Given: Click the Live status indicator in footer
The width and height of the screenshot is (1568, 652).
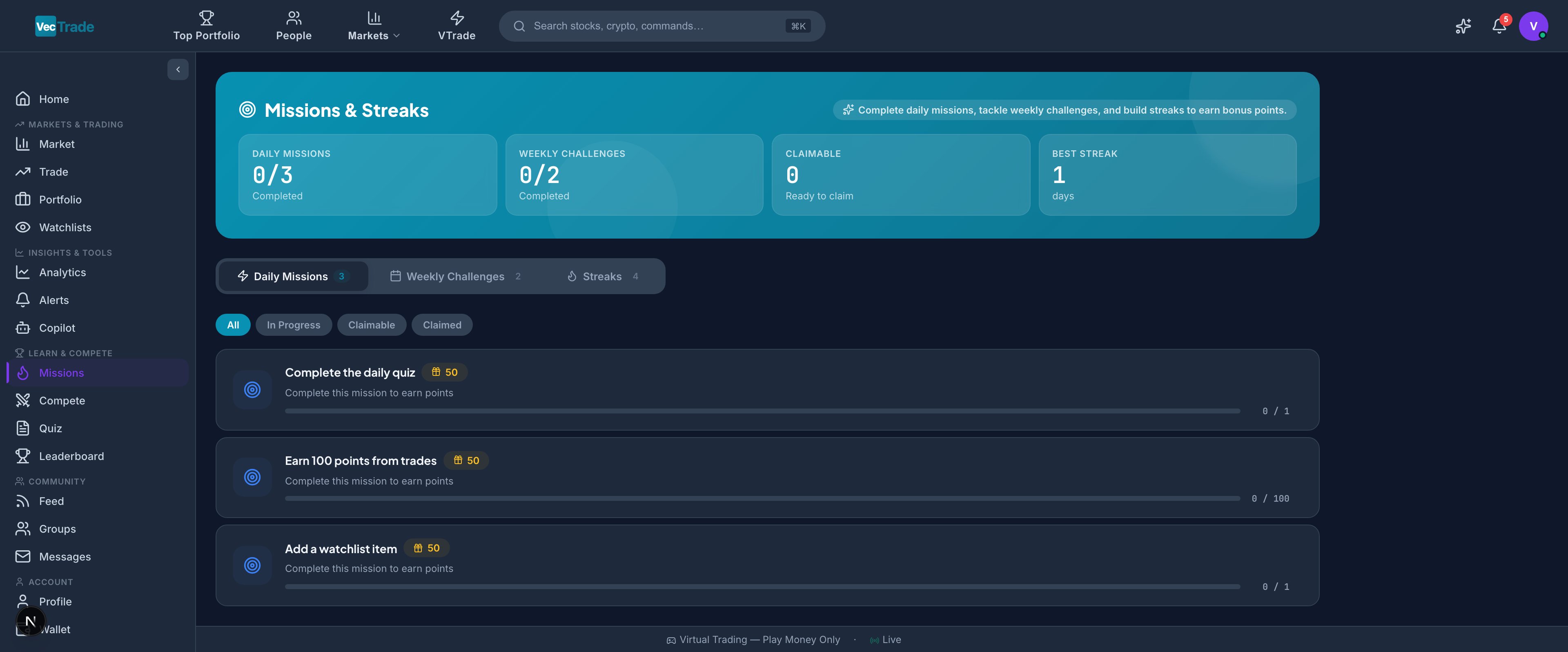Looking at the screenshot, I should tap(885, 640).
